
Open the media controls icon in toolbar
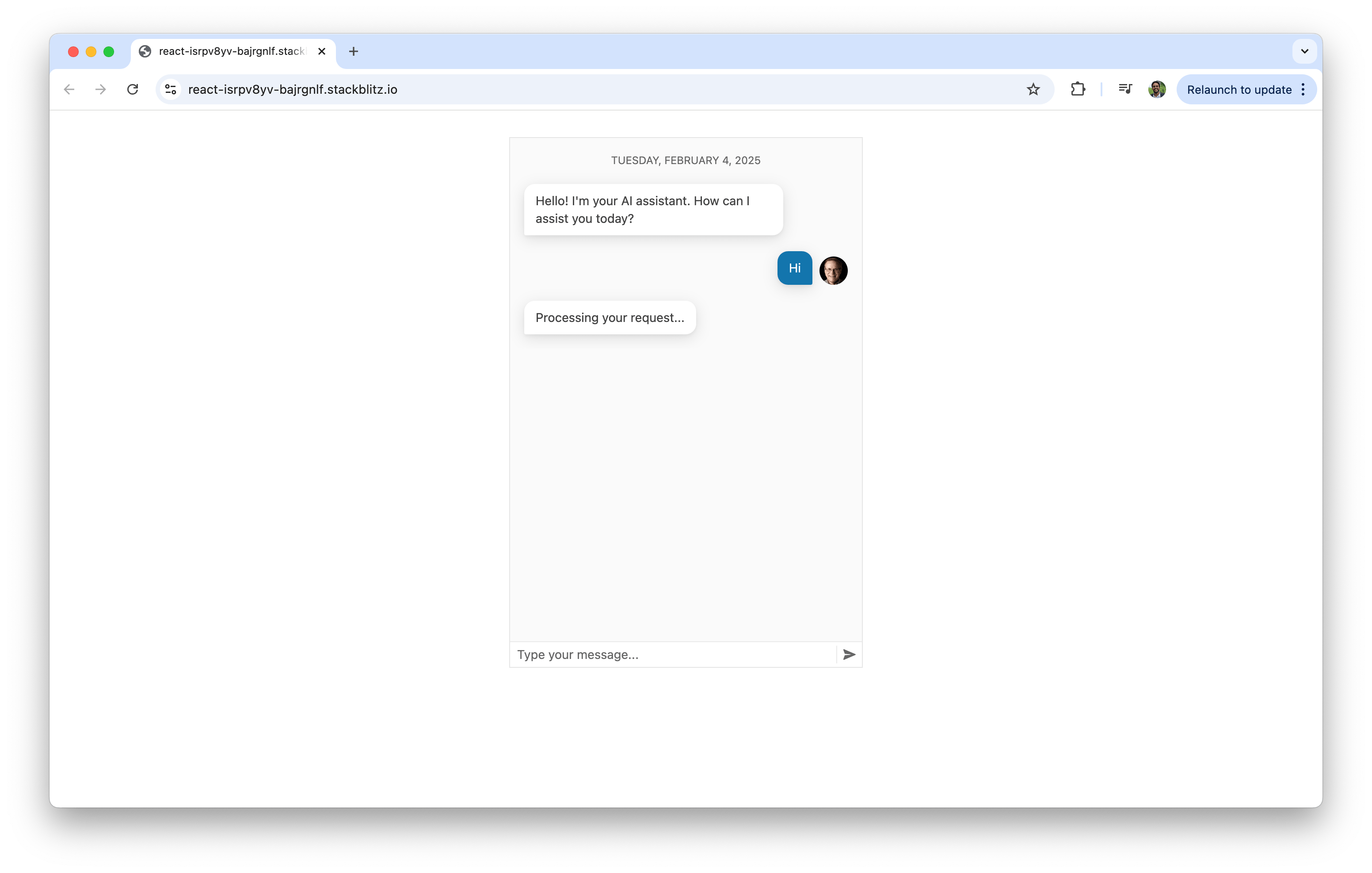(x=1125, y=89)
